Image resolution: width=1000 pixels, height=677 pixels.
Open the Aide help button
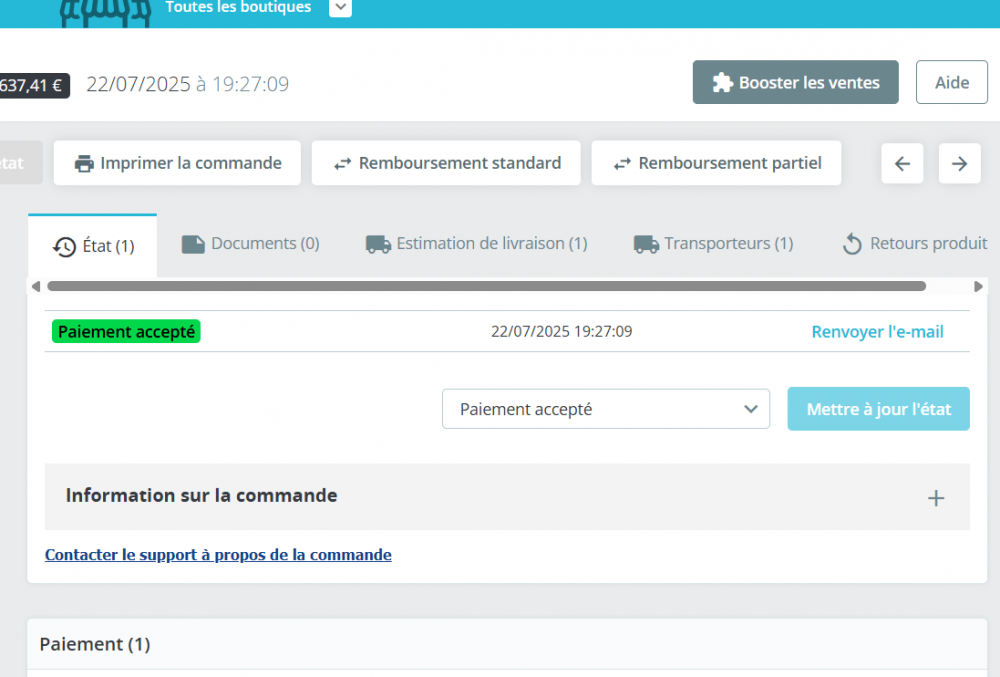952,82
